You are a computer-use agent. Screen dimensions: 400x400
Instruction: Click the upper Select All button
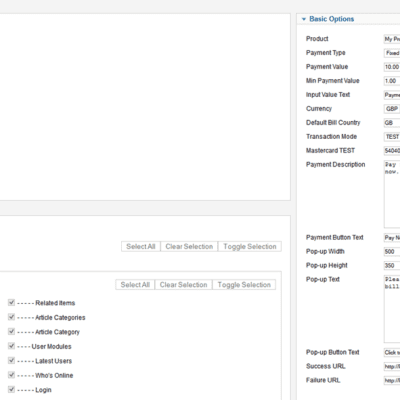tap(141, 247)
